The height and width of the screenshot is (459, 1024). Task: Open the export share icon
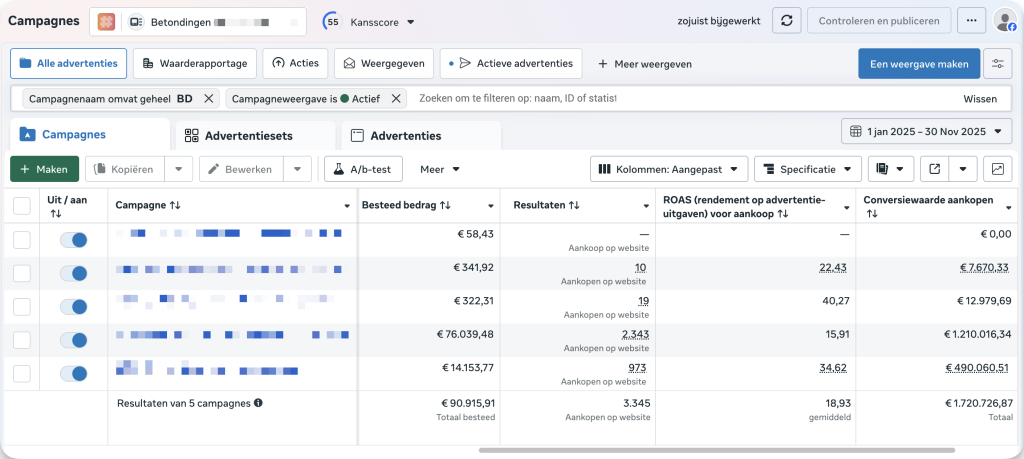[x=934, y=169]
